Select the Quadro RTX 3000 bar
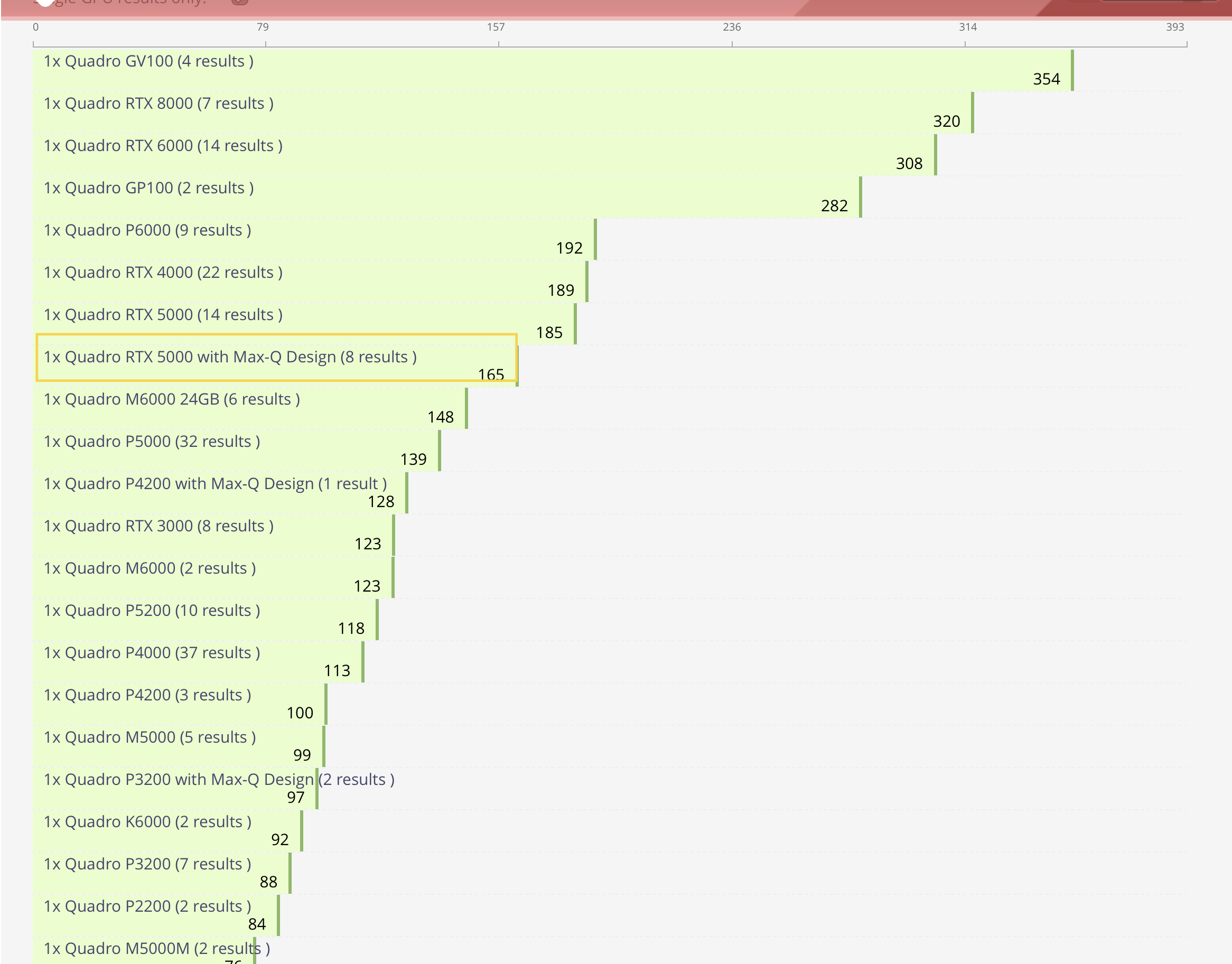The height and width of the screenshot is (964, 1232). [x=158, y=526]
